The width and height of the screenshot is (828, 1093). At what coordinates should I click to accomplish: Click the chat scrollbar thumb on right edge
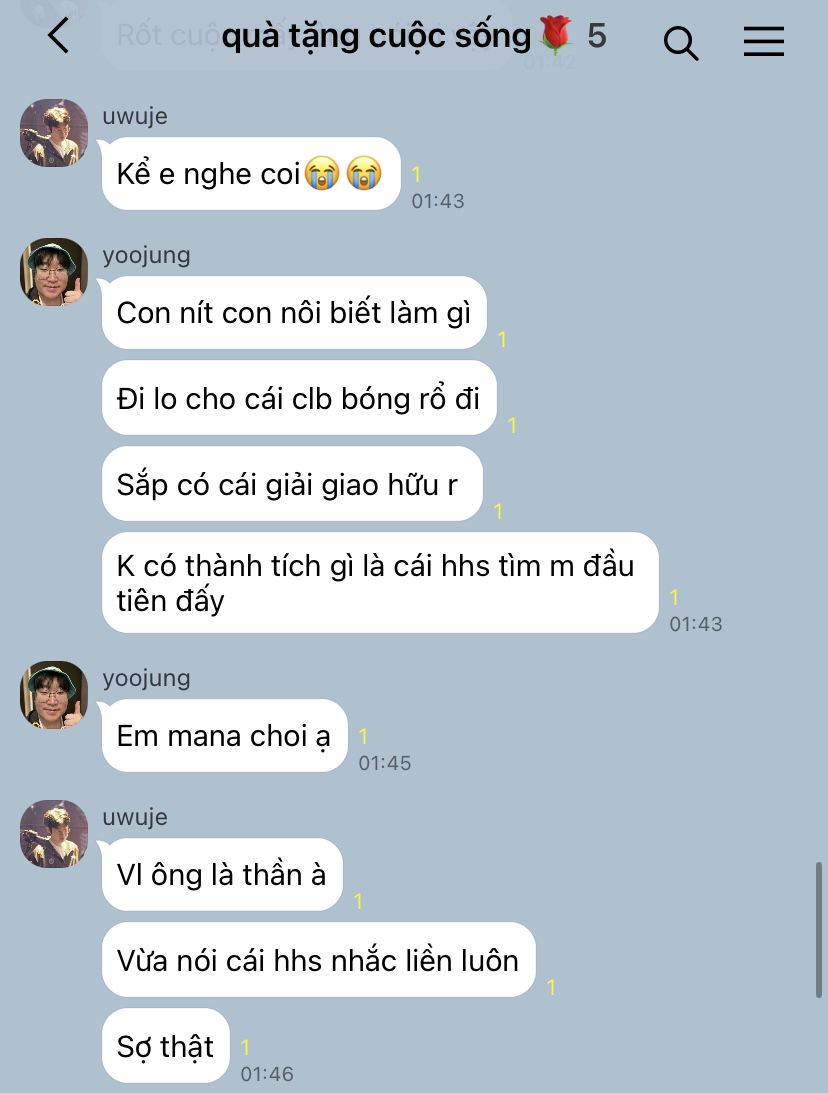[819, 930]
